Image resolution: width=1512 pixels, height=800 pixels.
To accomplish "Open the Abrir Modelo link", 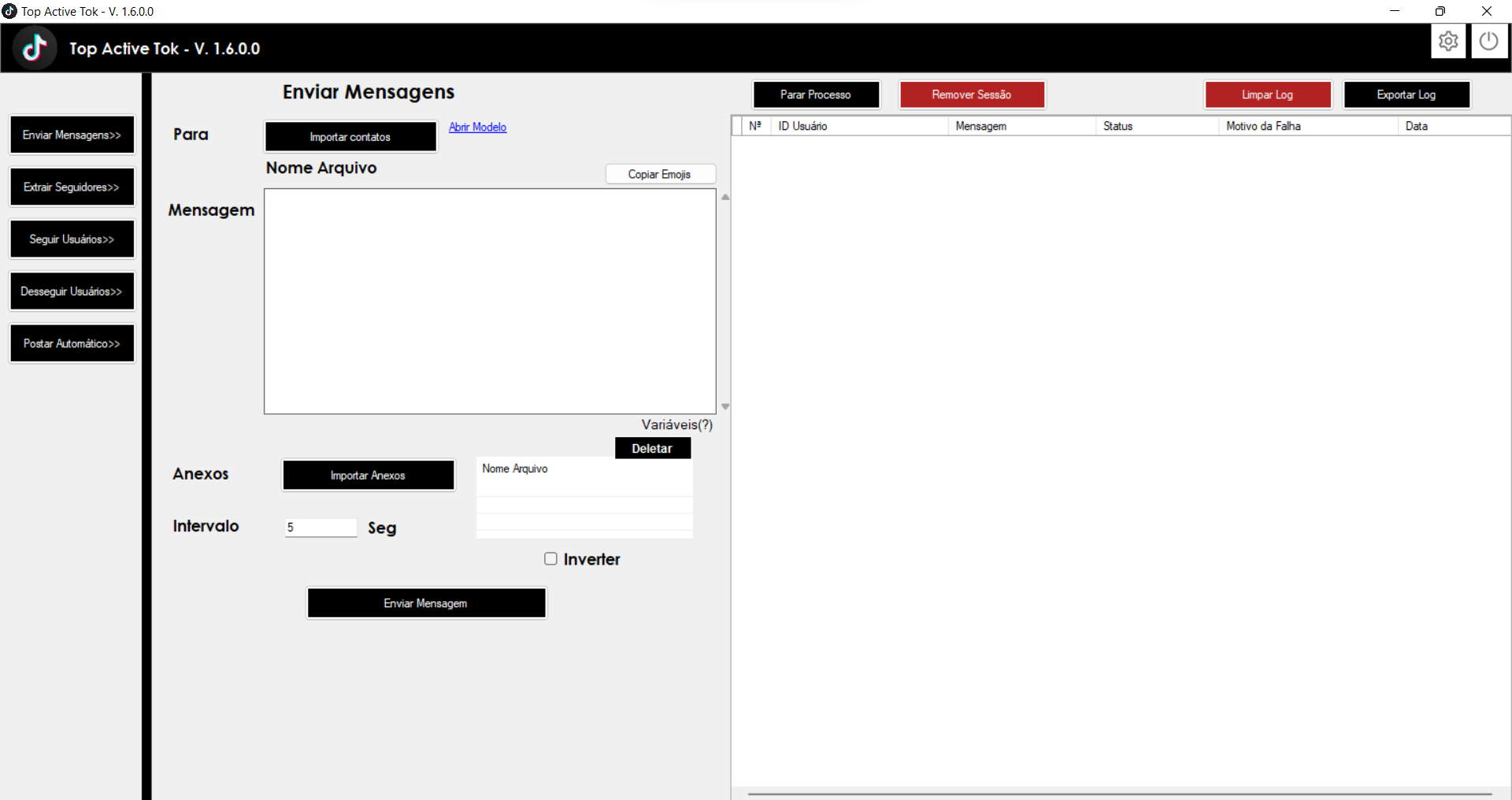I will pos(477,127).
